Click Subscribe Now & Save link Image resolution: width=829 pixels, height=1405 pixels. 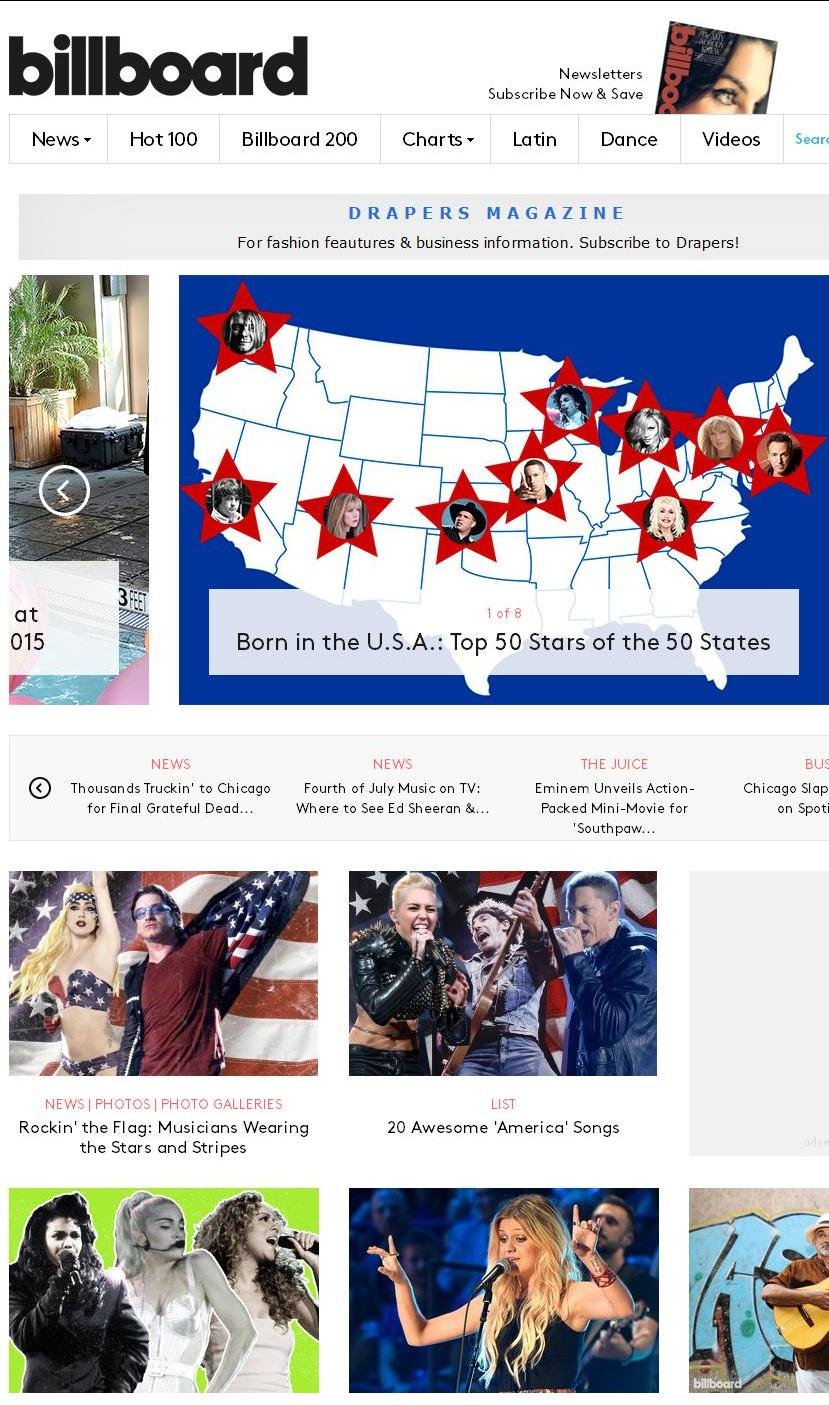565,94
